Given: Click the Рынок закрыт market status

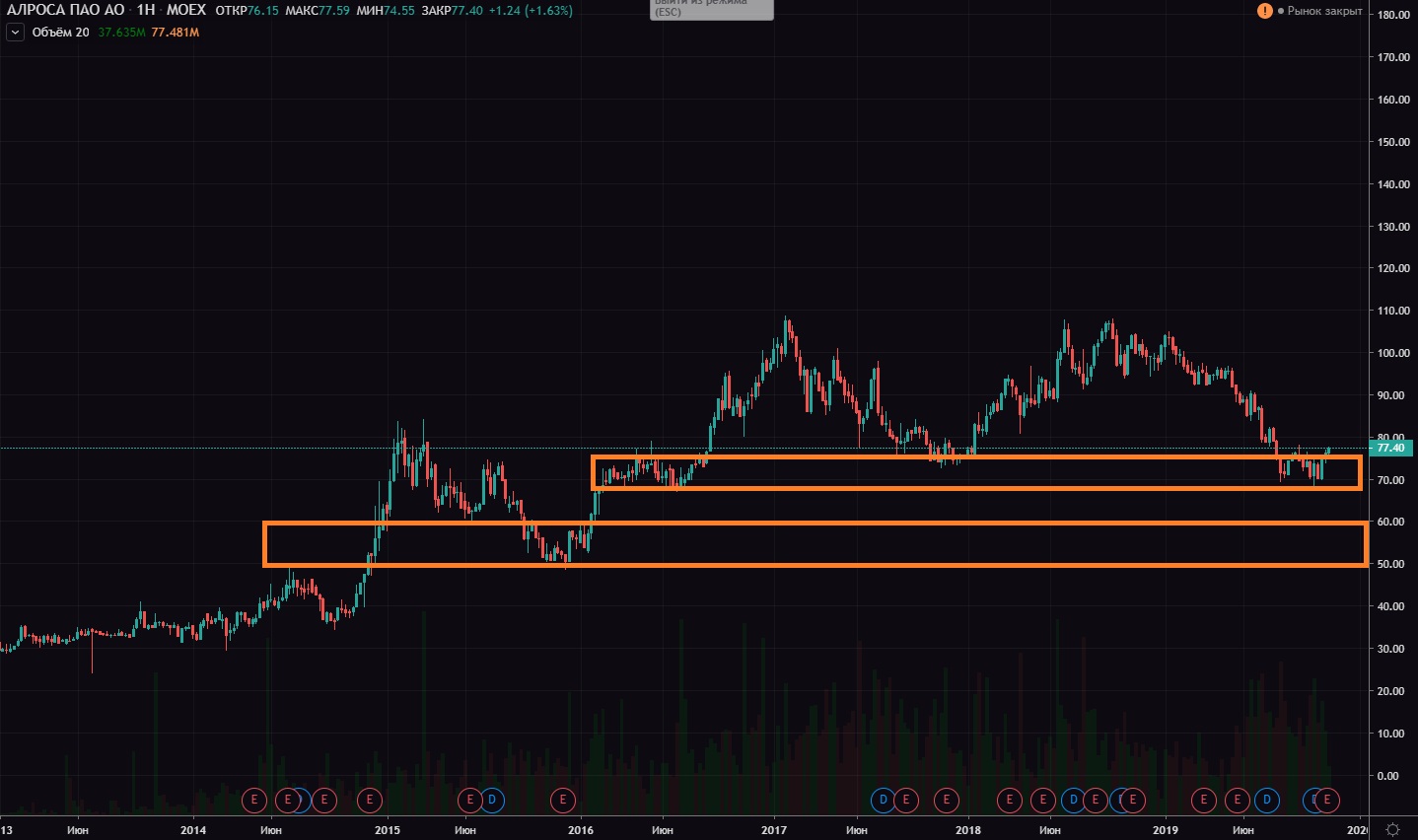Looking at the screenshot, I should point(1324,11).
